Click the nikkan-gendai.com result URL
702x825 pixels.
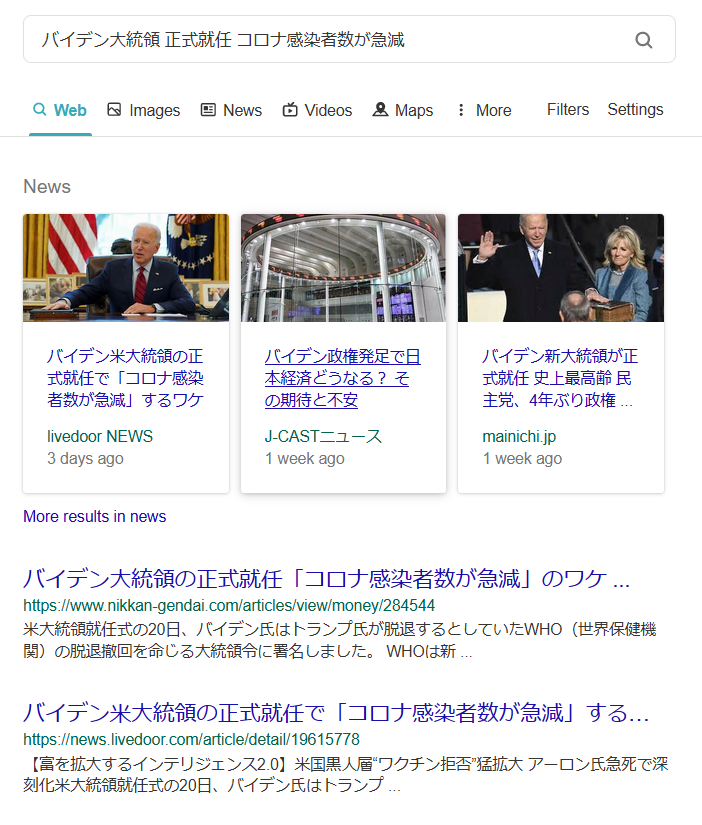click(229, 605)
